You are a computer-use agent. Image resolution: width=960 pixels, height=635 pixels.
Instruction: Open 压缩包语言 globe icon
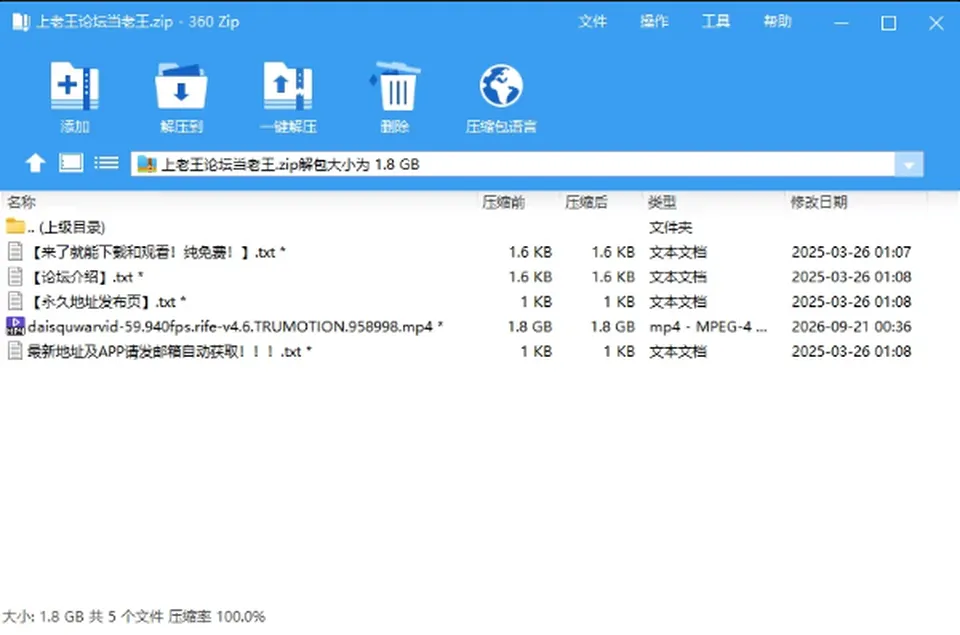[501, 86]
